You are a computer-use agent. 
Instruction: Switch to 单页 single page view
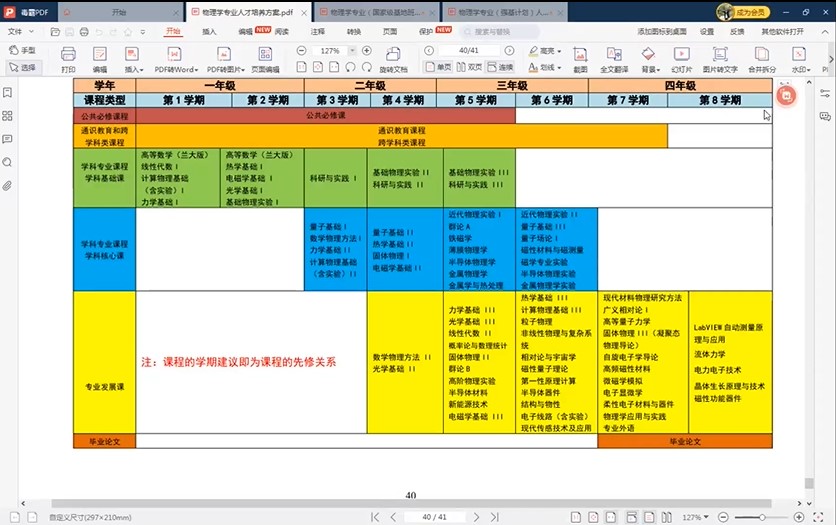click(437, 67)
